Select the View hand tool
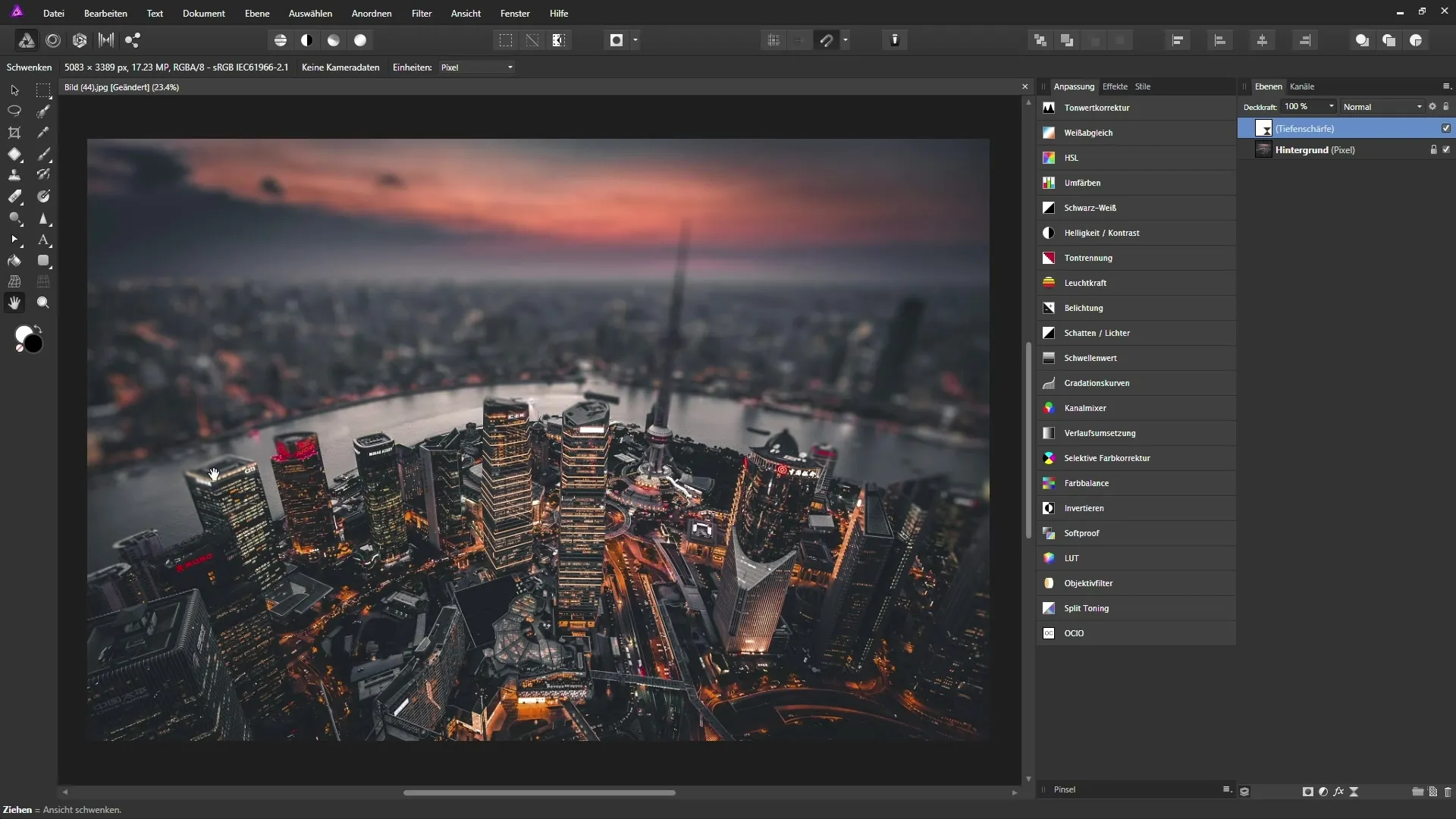The image size is (1456, 819). pos(14,303)
